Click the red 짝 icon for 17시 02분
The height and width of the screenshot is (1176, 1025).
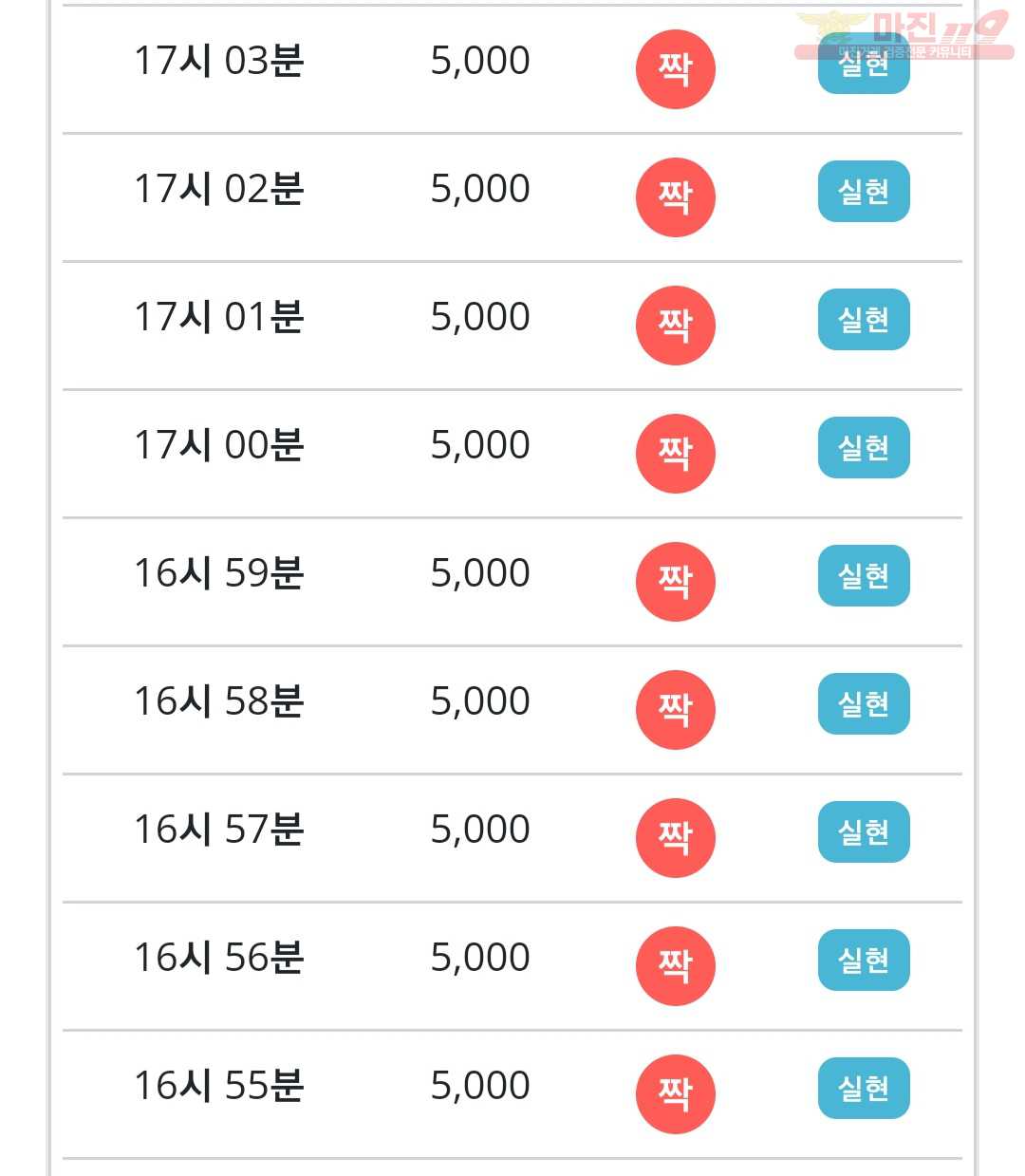click(675, 197)
